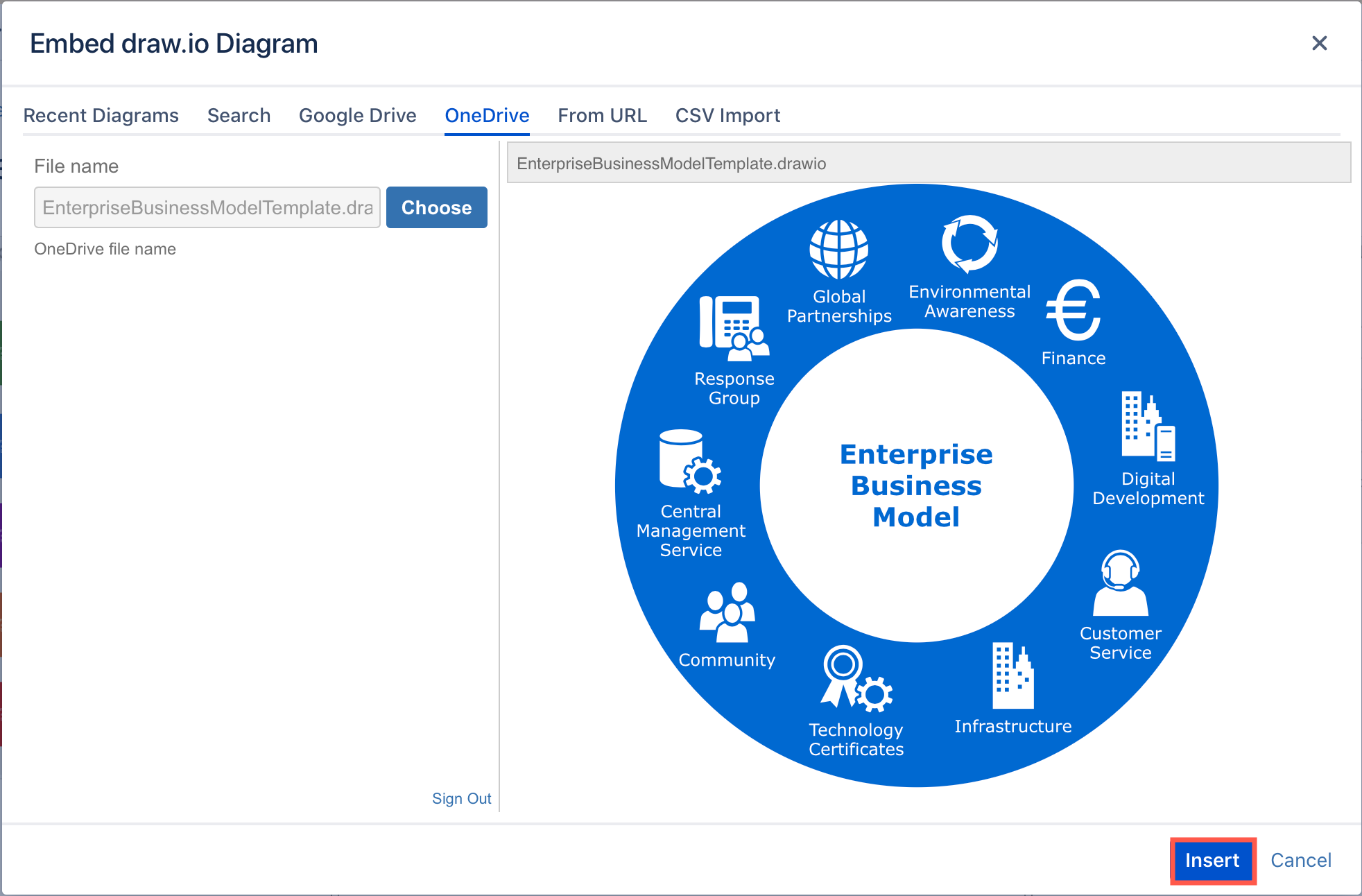Click the File name input field
The width and height of the screenshot is (1362, 896).
click(207, 207)
